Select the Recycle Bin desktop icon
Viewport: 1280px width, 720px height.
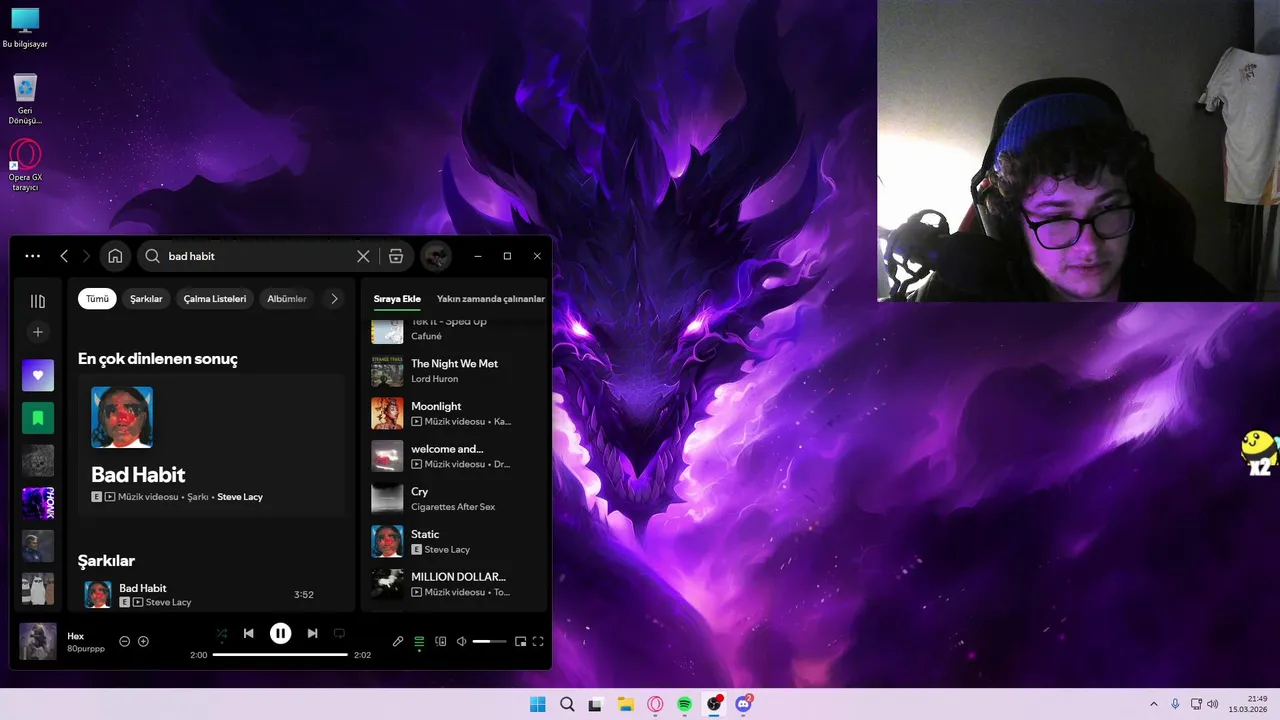[25, 99]
